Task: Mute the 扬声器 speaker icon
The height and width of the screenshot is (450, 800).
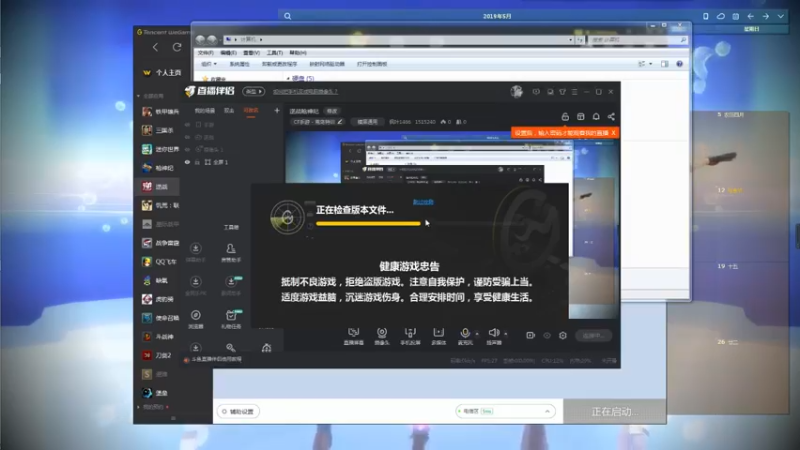Action: coord(493,333)
